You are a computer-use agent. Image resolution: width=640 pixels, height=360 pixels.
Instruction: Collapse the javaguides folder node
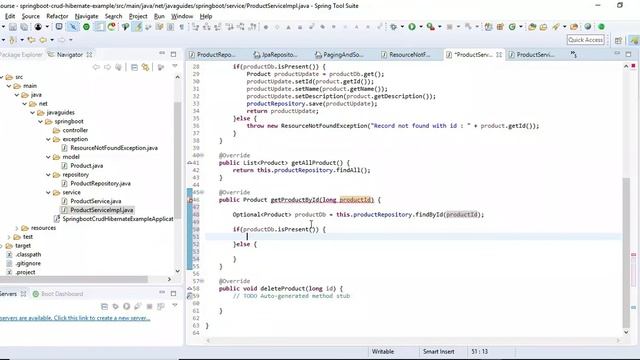pos(32,113)
